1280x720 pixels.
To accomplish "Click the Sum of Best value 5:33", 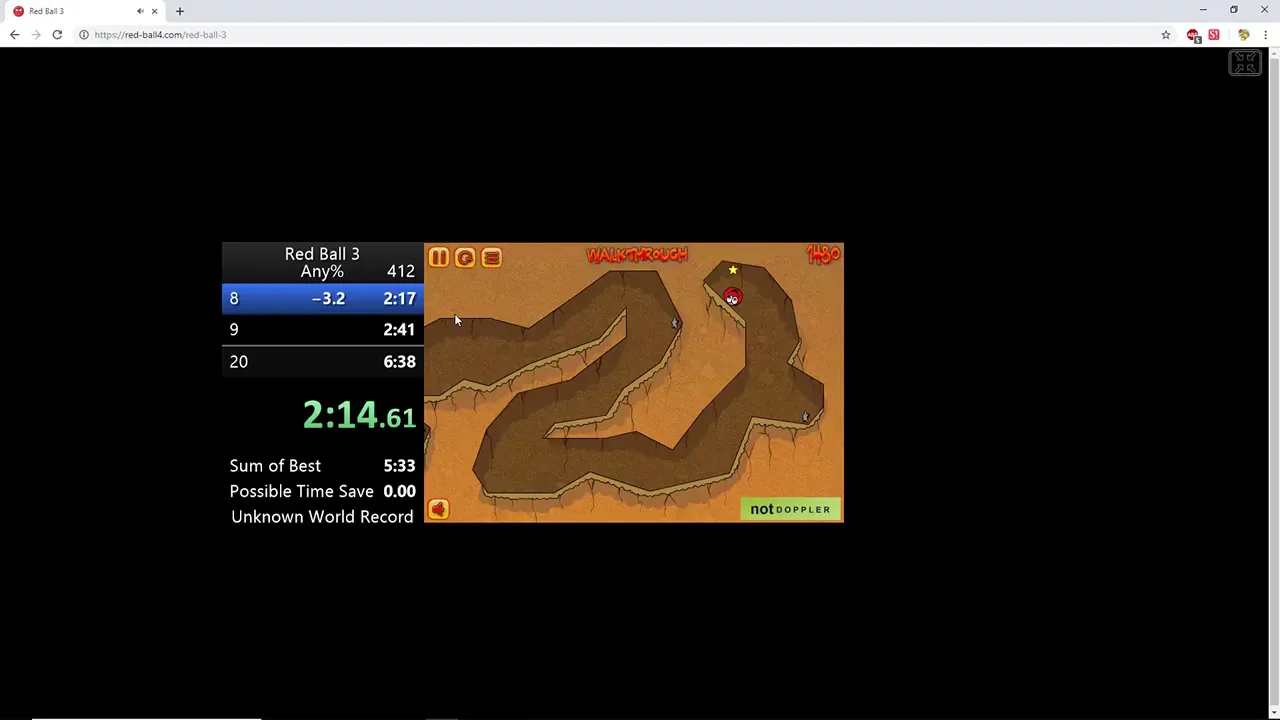I will (399, 466).
